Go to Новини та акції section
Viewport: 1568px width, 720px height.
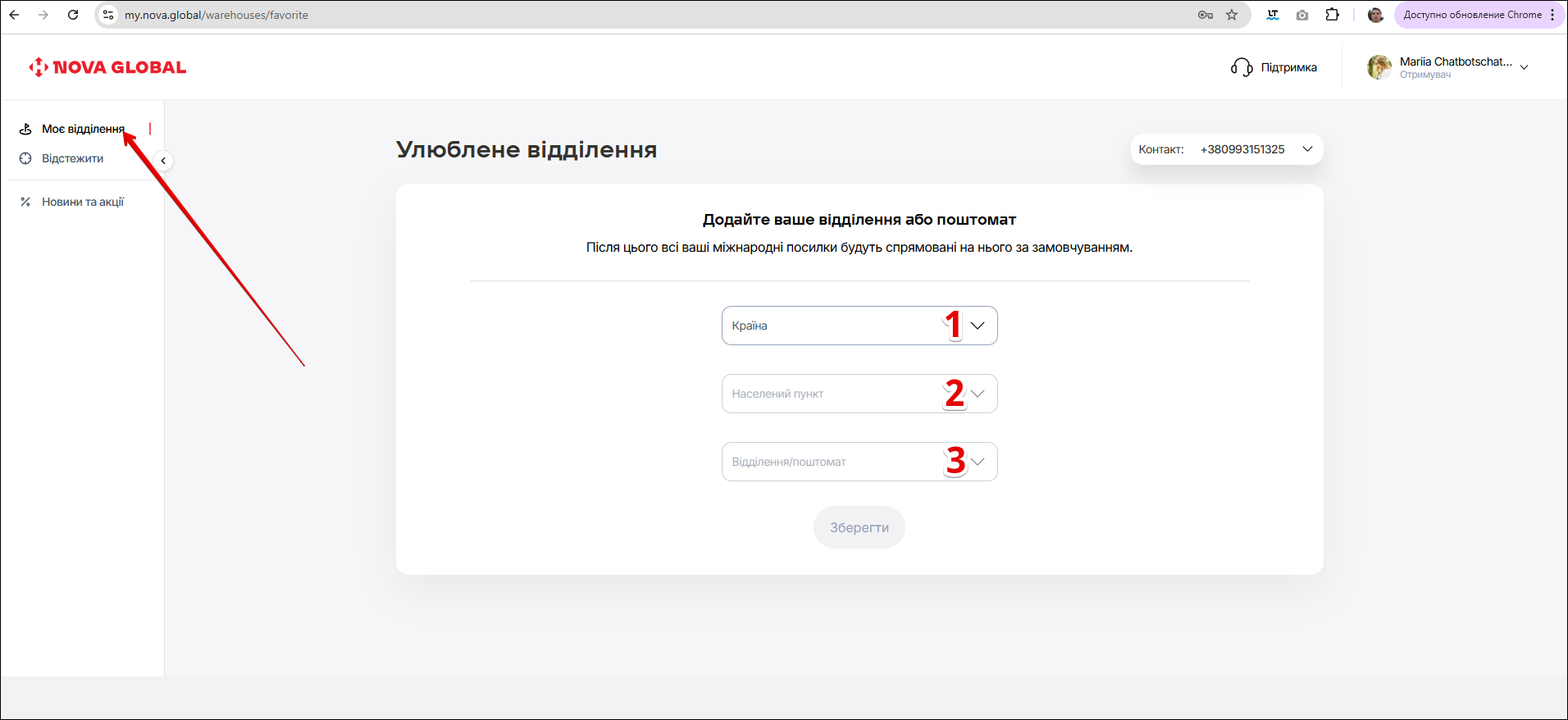[83, 202]
